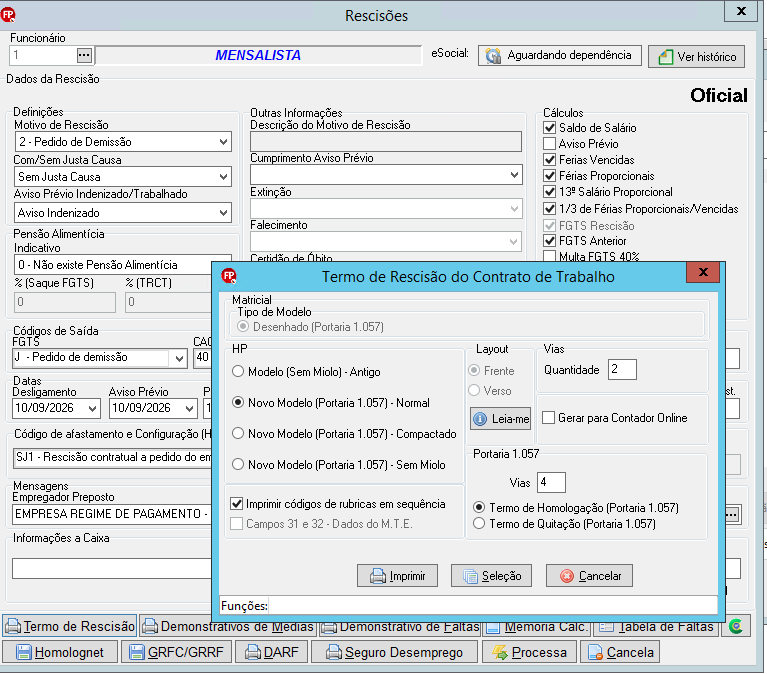This screenshot has height=674, width=767.
Task: Toggle 13º Salário Proporcional checkbox
Action: (x=550, y=192)
